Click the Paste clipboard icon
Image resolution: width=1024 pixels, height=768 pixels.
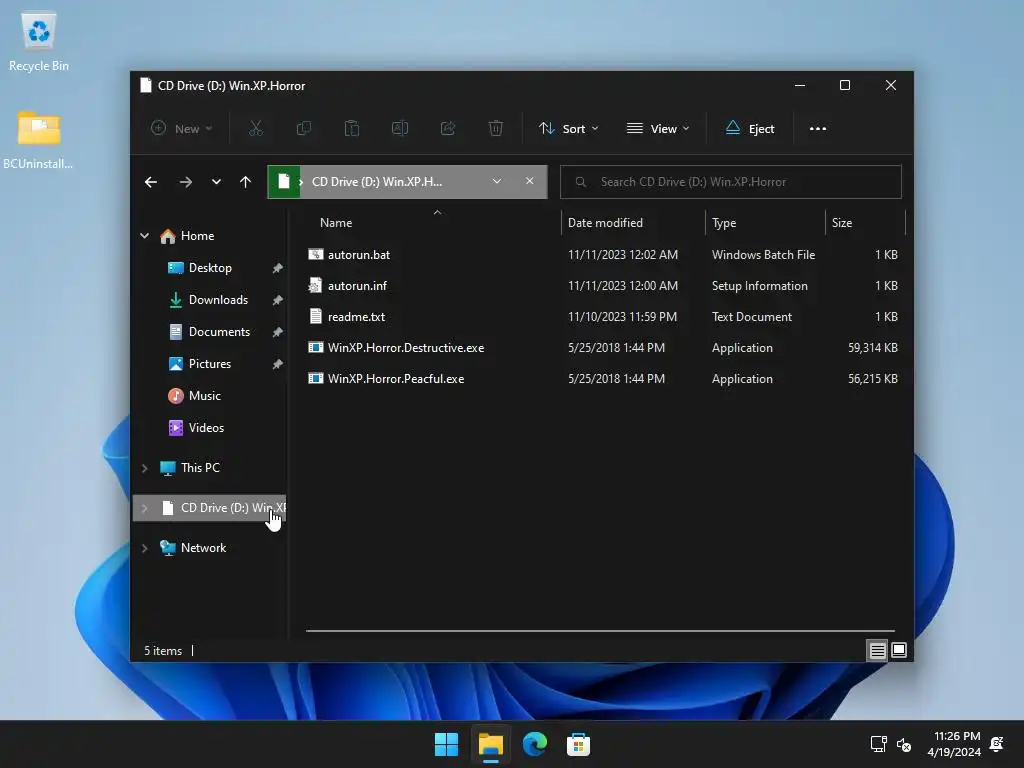(351, 129)
